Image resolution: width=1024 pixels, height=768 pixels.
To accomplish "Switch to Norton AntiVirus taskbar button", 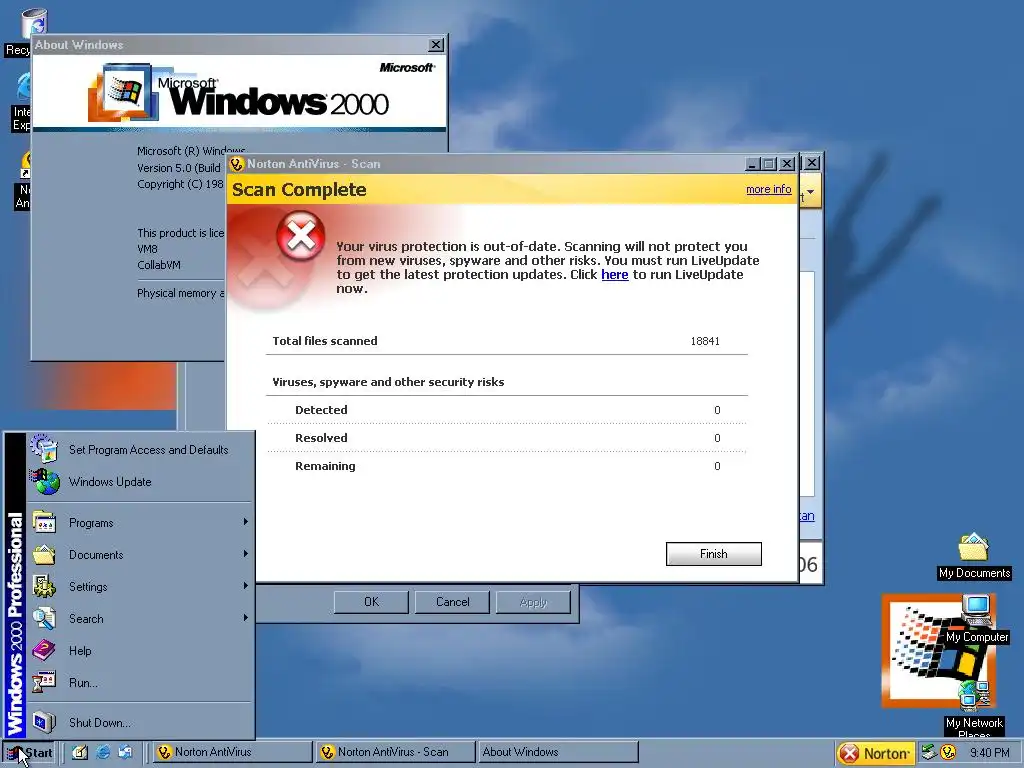I will pos(232,752).
